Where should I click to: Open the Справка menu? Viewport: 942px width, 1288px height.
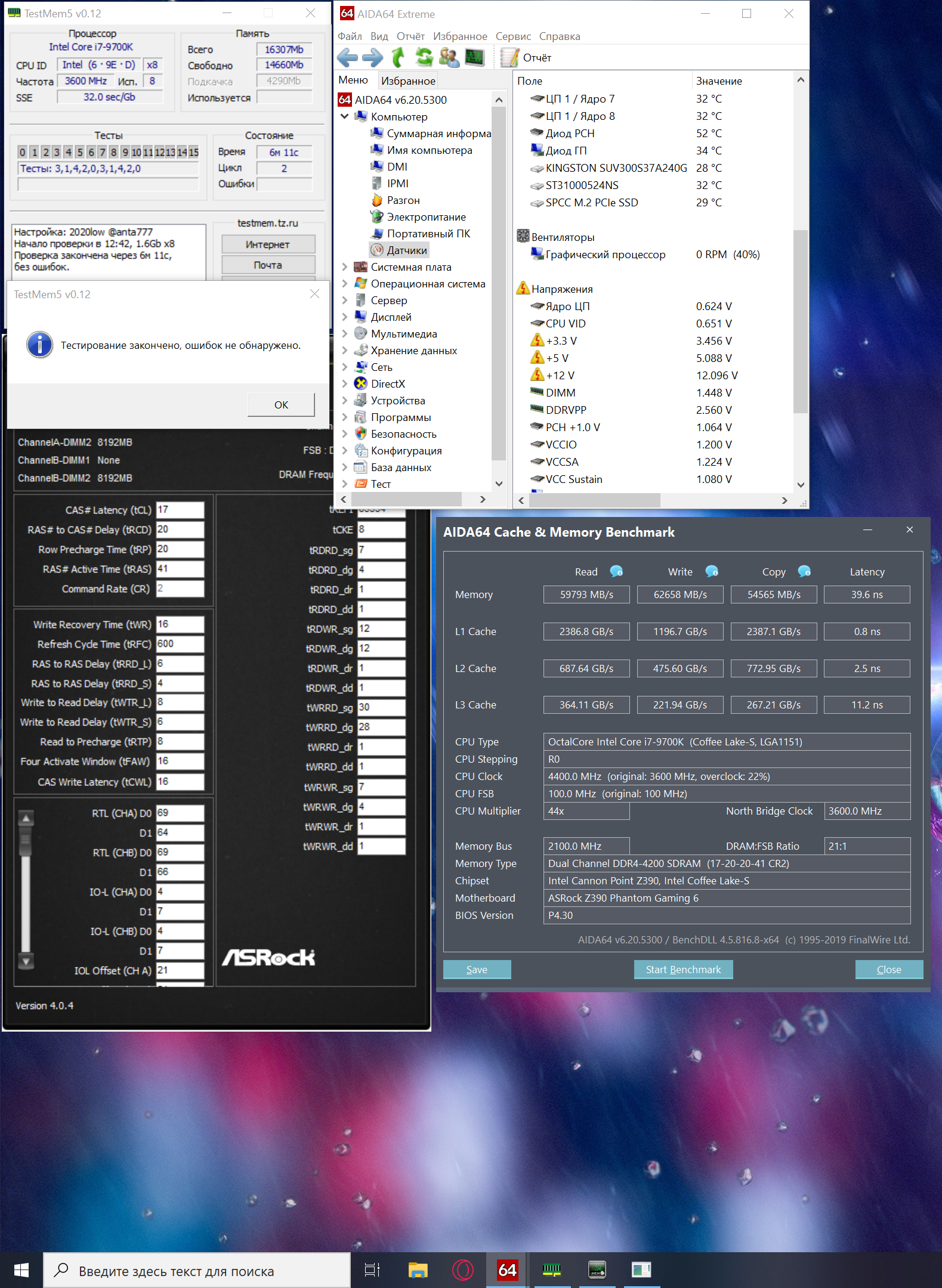click(560, 36)
